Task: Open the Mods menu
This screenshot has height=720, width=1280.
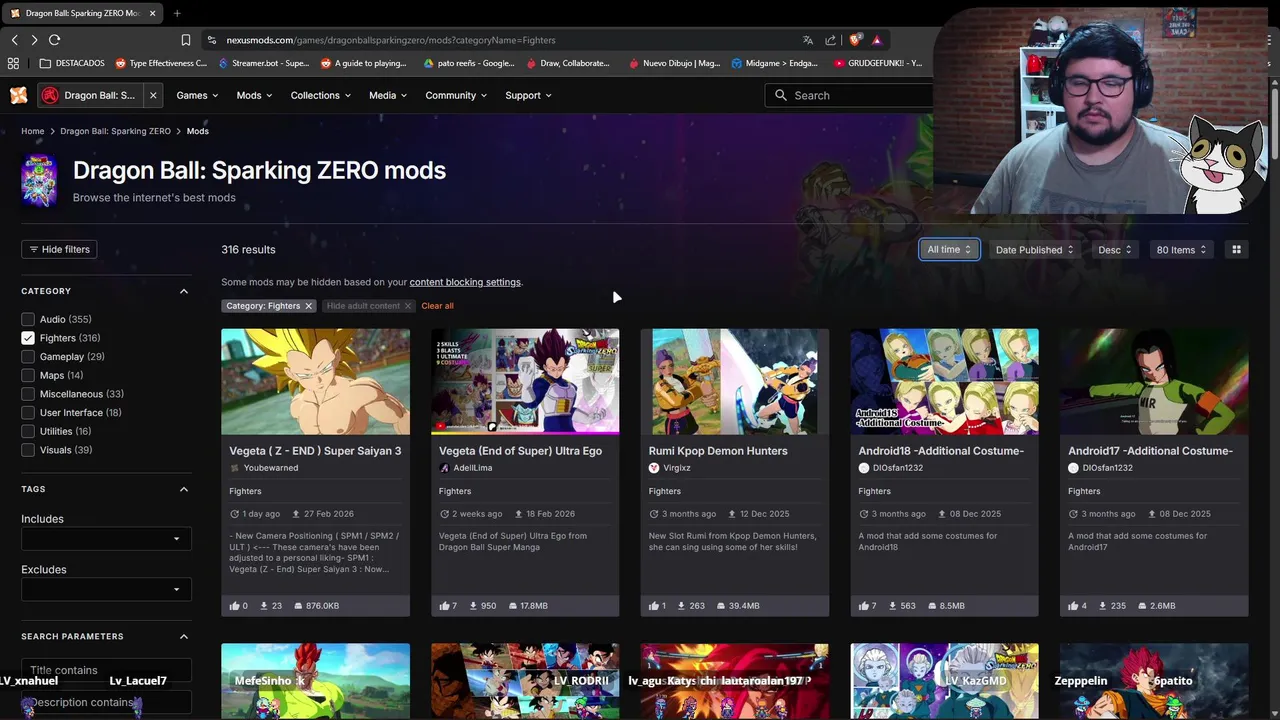Action: tap(254, 95)
